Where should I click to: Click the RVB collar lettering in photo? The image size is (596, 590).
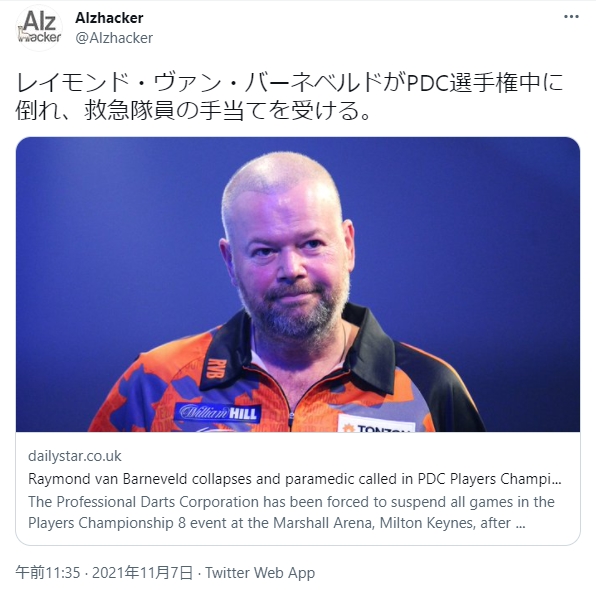pos(217,368)
